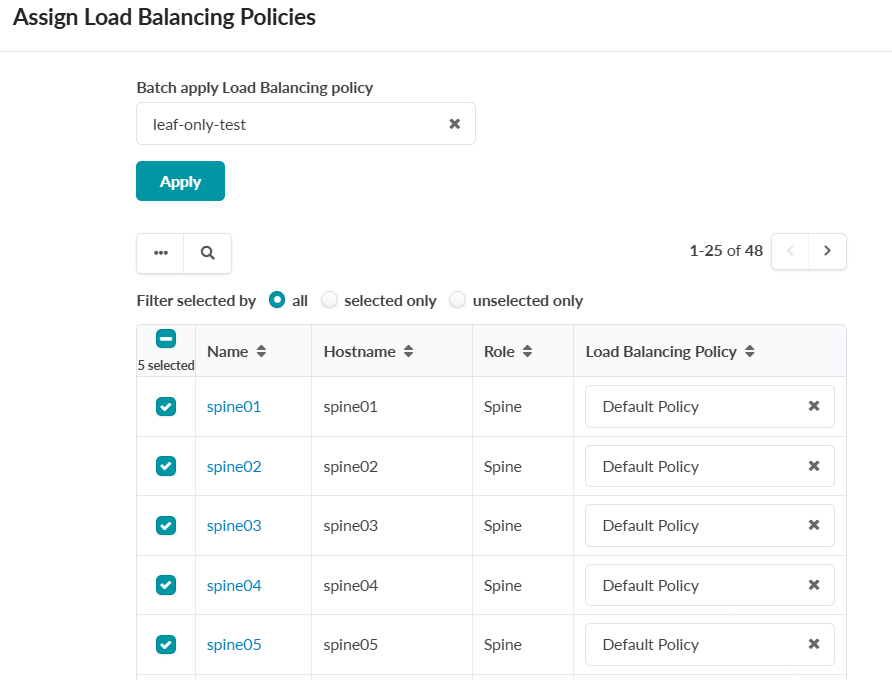This screenshot has width=892, height=680.
Task: Uncheck the spine02 row checkbox
Action: [166, 466]
